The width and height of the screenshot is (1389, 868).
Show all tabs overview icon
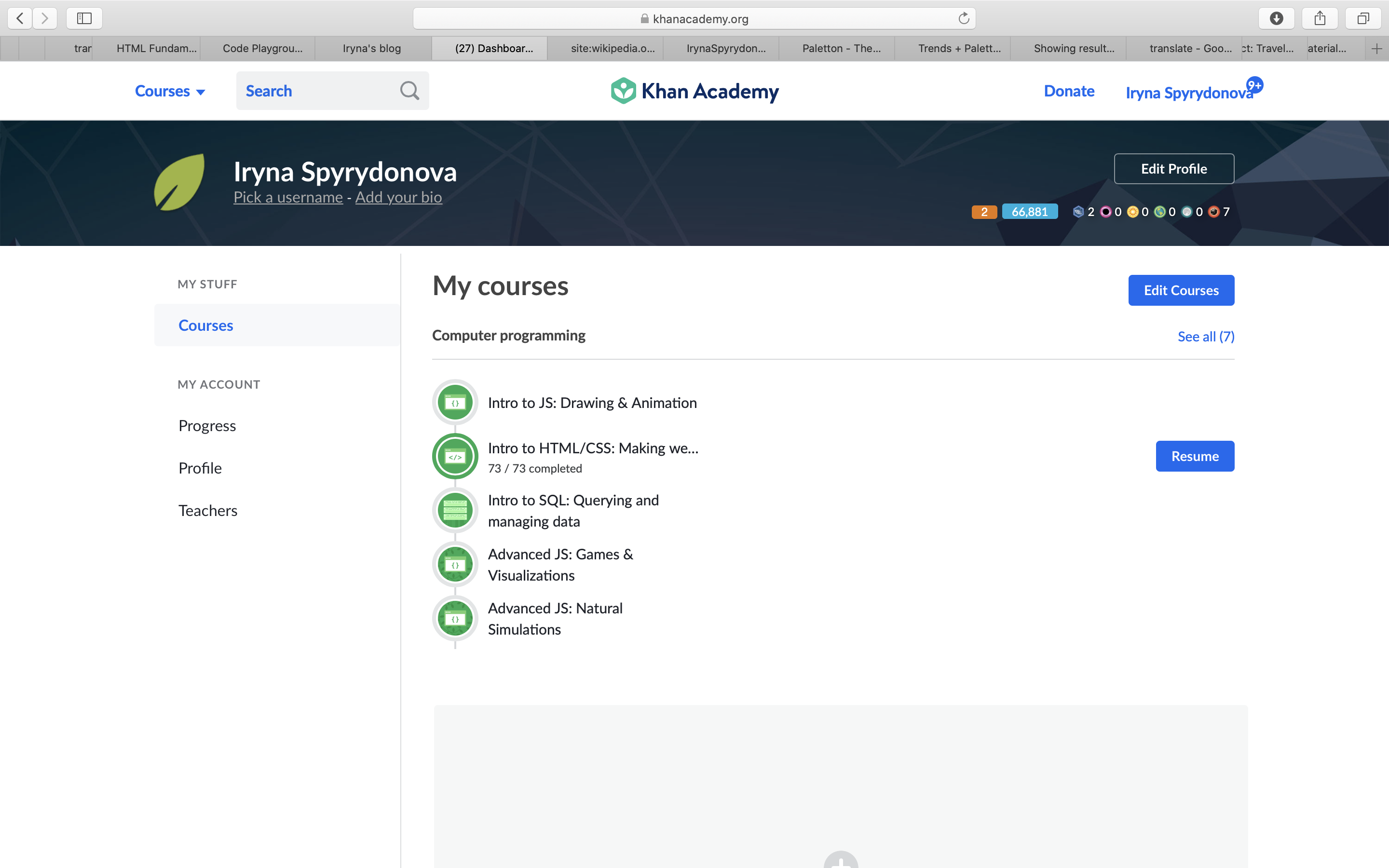[x=1363, y=18]
